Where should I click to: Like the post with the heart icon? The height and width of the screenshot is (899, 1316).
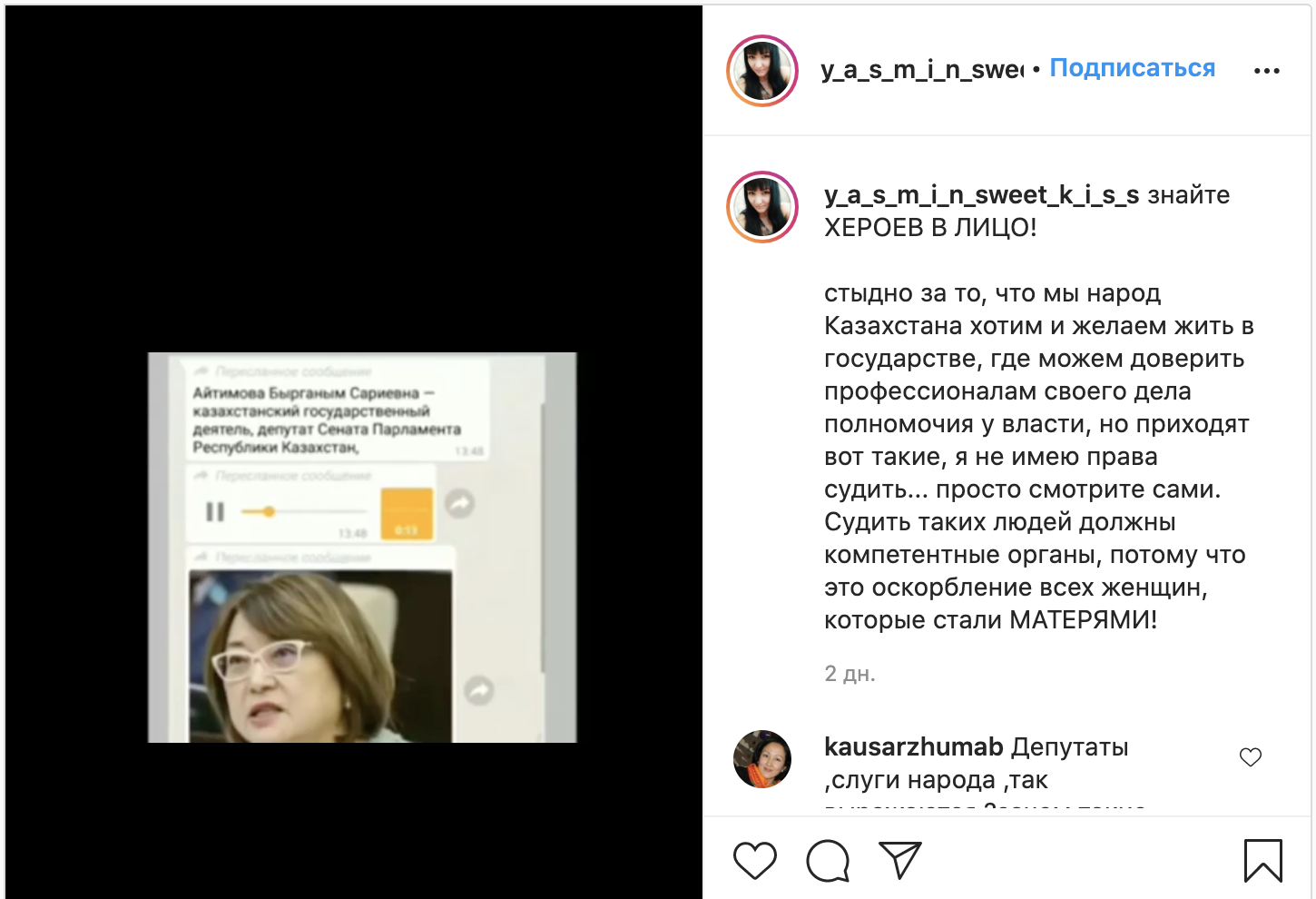tap(755, 860)
